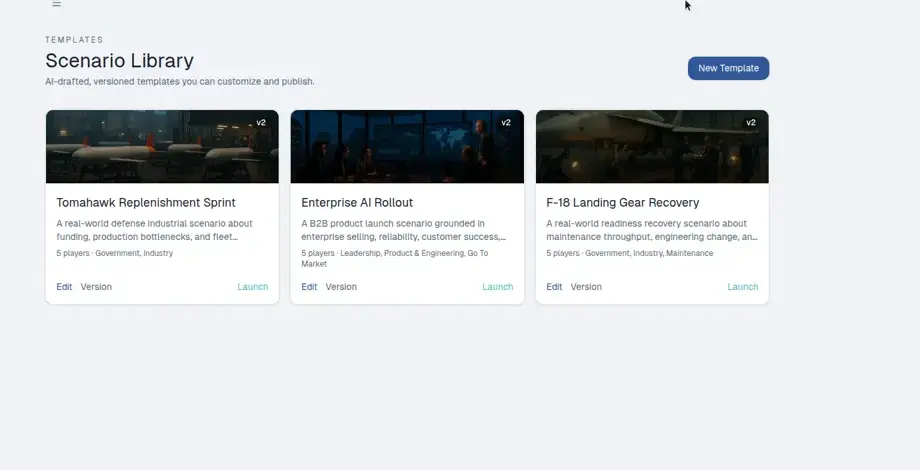This screenshot has width=920, height=470.
Task: Edit the Tomahawk Replenishment Sprint template
Action: [64, 287]
